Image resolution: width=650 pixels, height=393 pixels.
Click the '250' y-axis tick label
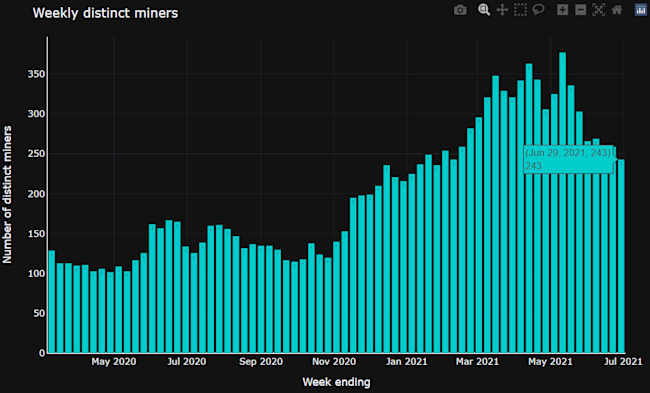coord(36,154)
